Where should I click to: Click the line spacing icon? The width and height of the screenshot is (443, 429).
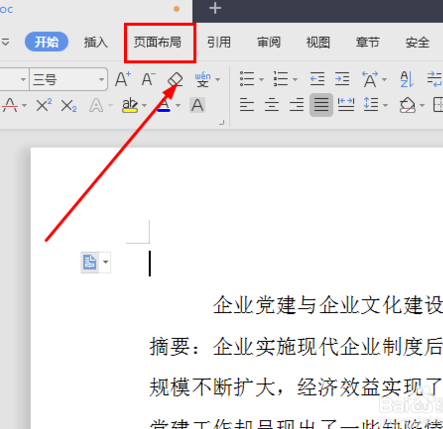pos(371,105)
